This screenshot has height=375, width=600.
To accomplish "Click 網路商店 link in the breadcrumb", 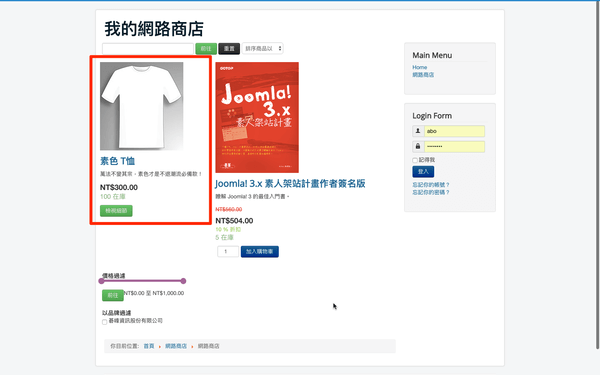I will pyautogui.click(x=176, y=346).
